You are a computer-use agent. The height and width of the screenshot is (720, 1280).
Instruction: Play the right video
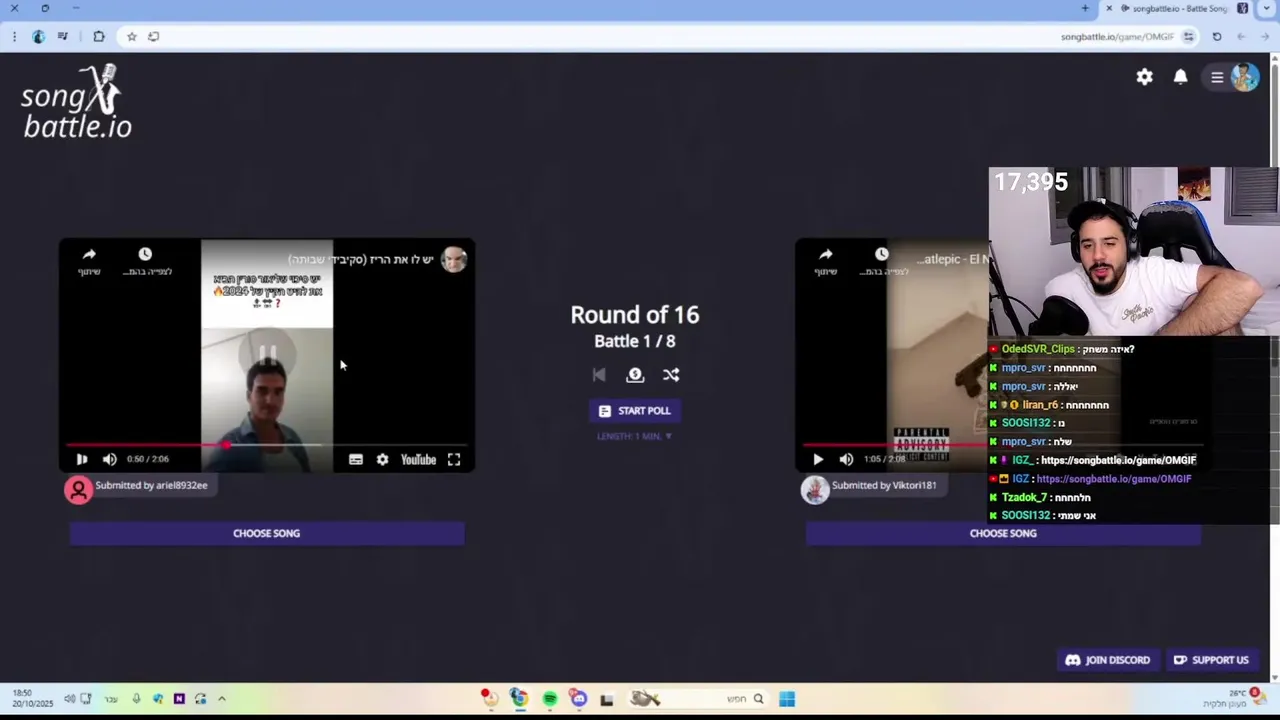(818, 459)
